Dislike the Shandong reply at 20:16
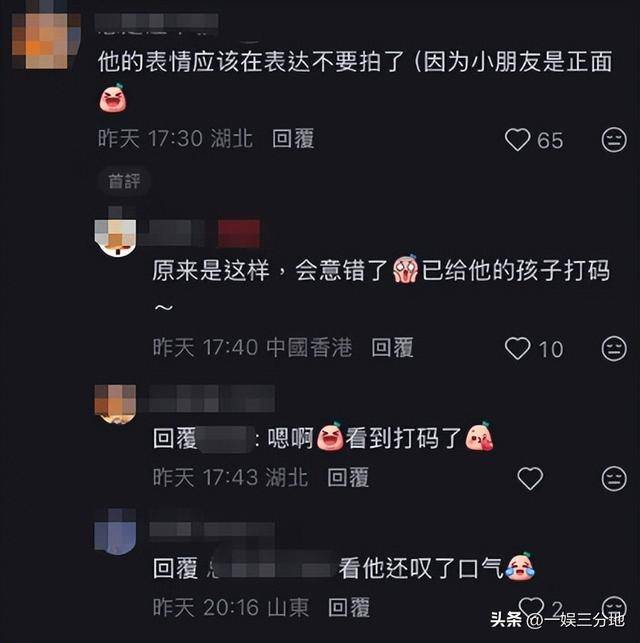Viewport: 640px width, 643px height. pyautogui.click(x=614, y=607)
